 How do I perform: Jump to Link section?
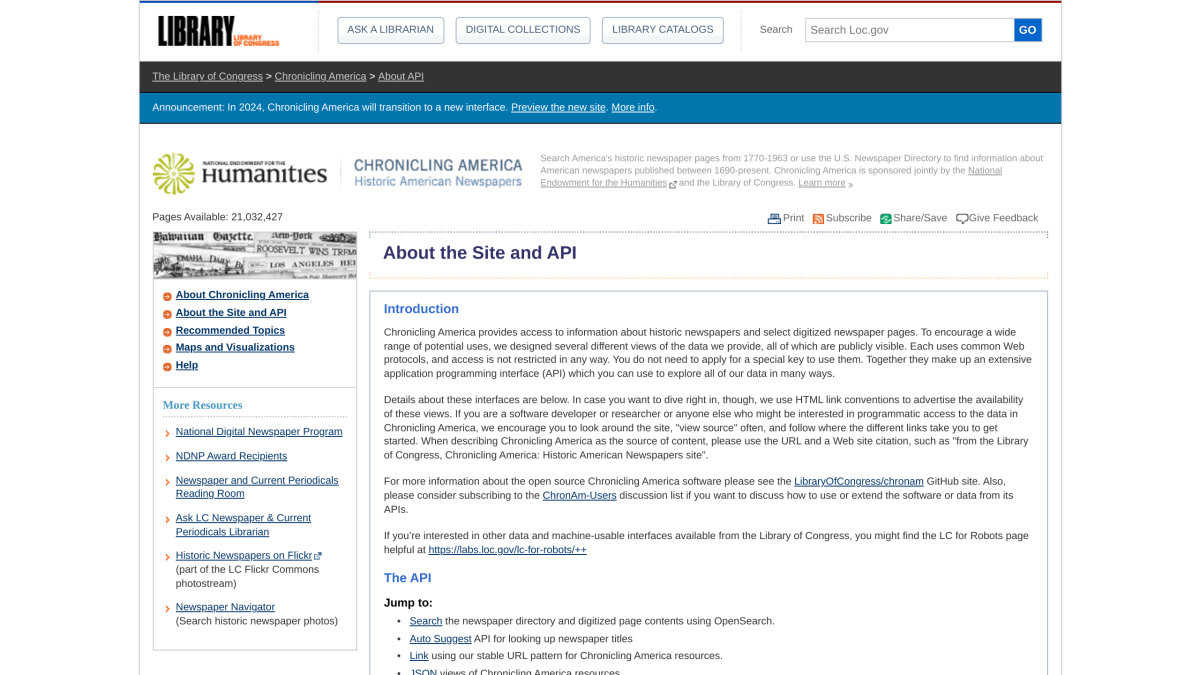coord(419,656)
